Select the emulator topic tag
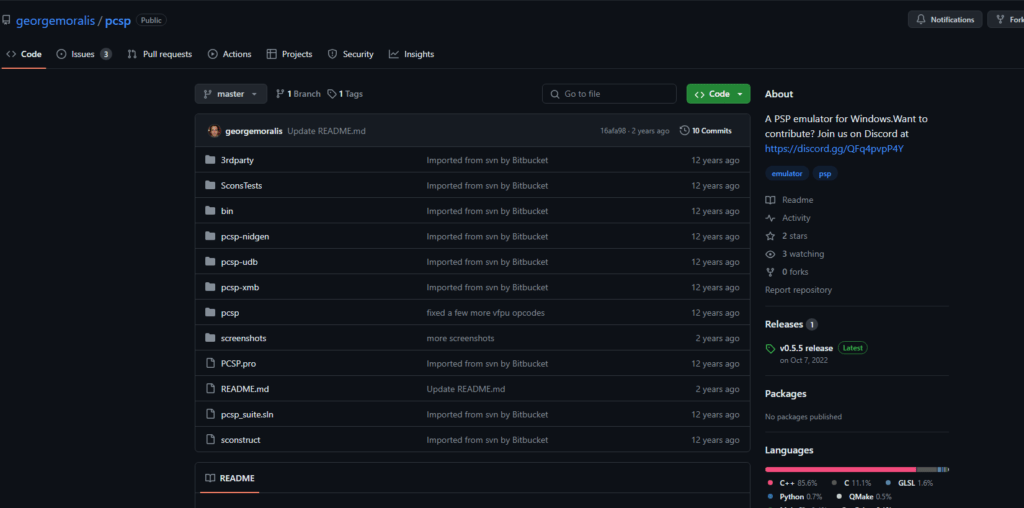The image size is (1024, 508). (x=787, y=174)
